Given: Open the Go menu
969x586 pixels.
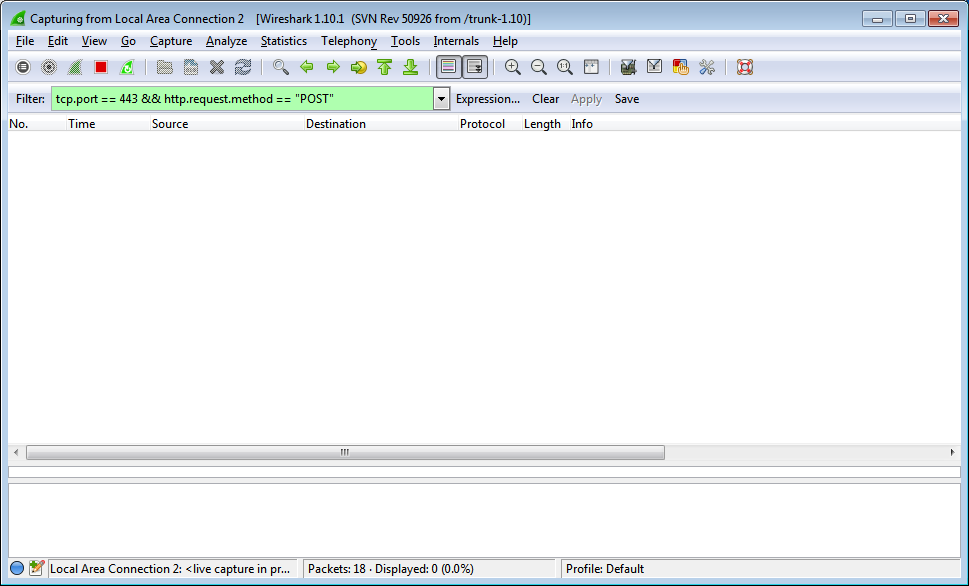Looking at the screenshot, I should 128,41.
